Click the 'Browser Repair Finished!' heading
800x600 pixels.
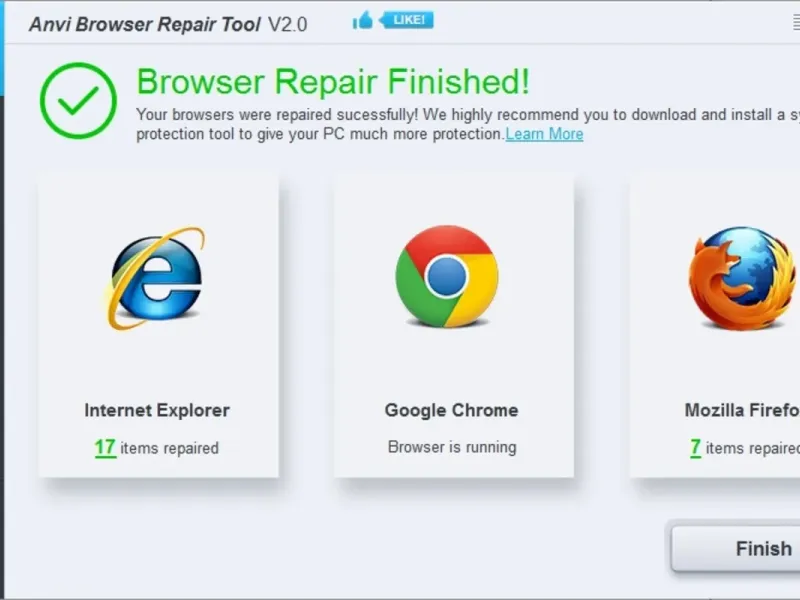pos(333,82)
